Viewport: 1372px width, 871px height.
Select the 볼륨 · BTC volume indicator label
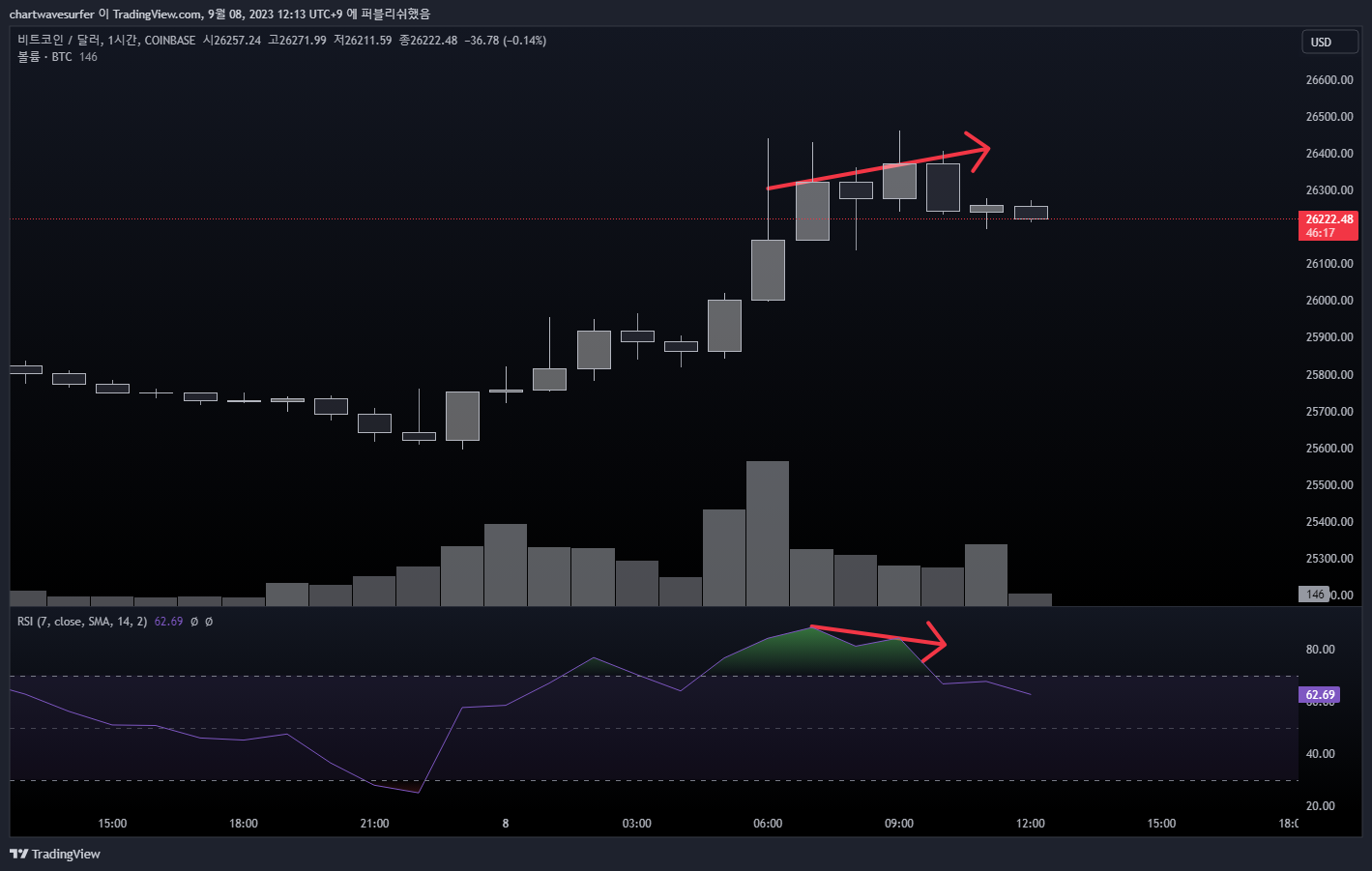point(44,57)
